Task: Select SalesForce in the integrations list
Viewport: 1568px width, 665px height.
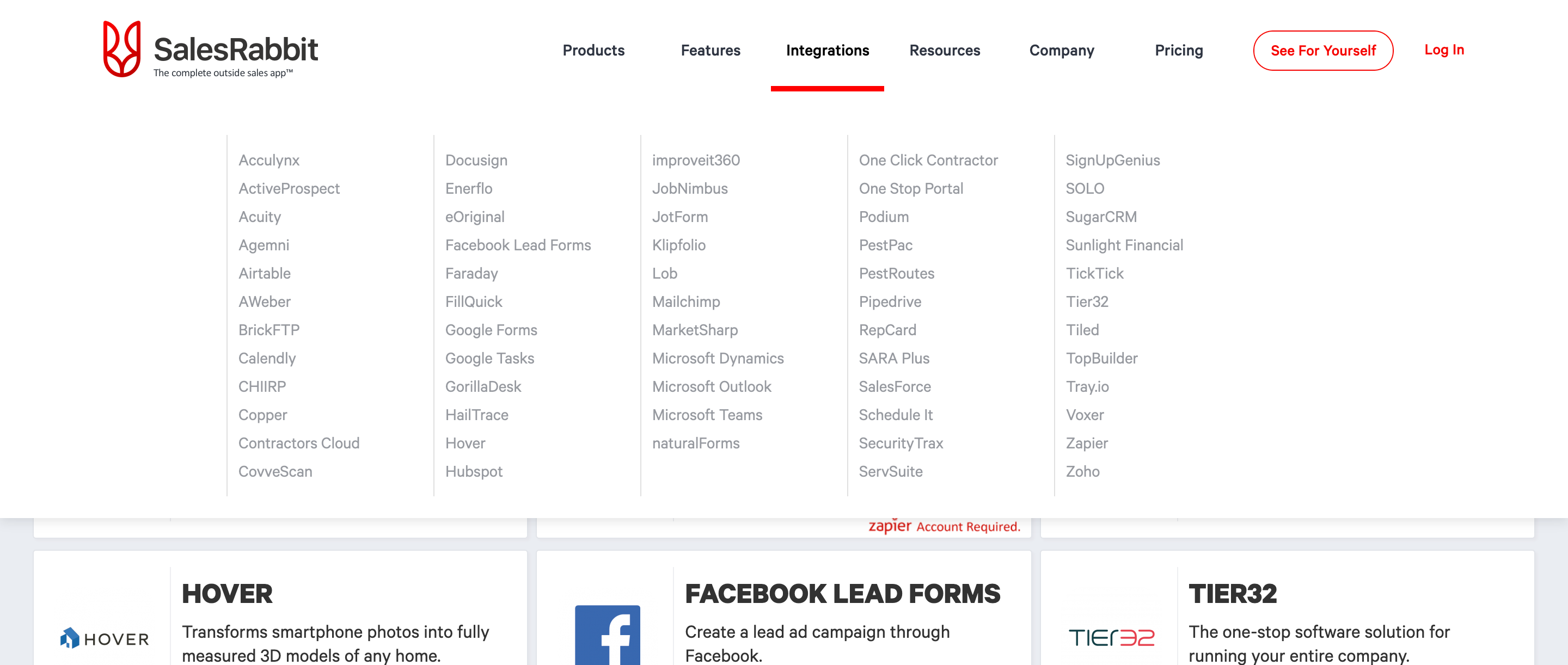Action: click(x=895, y=386)
